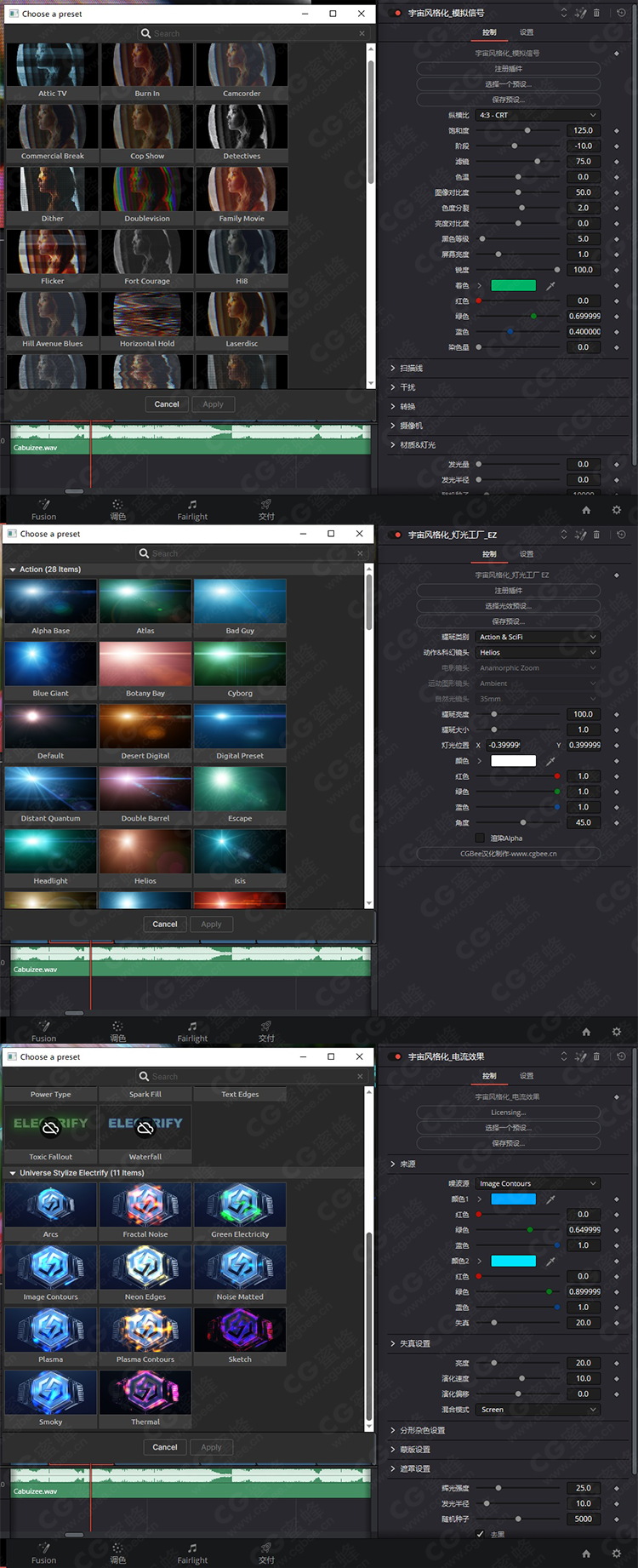Reset the 宇宙风格化_电流效果 effect parameters
The image size is (638, 1568).
pyautogui.click(x=621, y=1056)
